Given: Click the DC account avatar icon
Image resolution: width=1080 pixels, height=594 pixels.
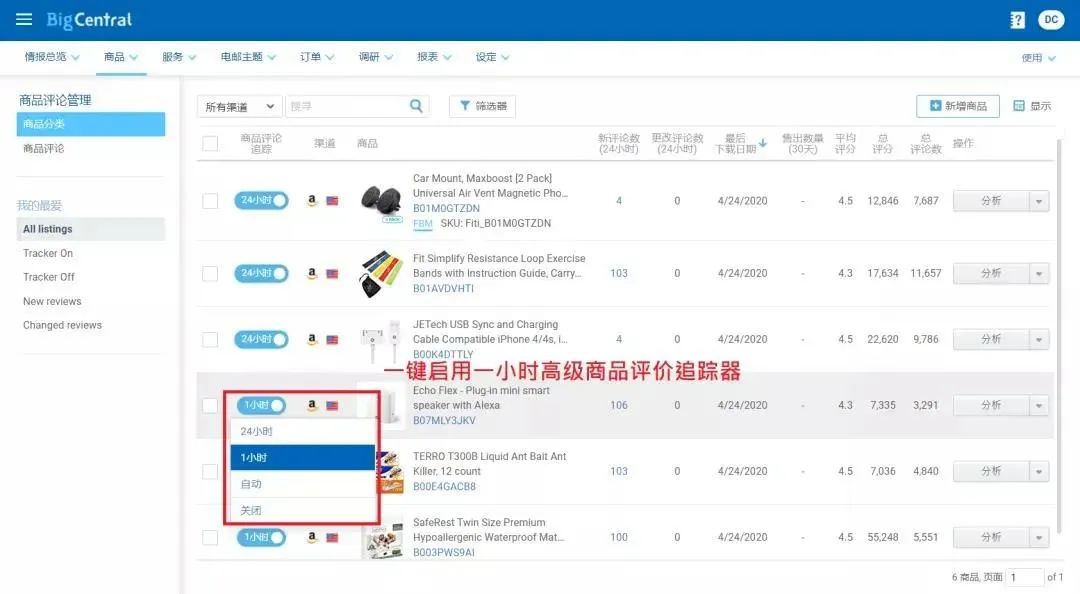Looking at the screenshot, I should coord(1050,19).
